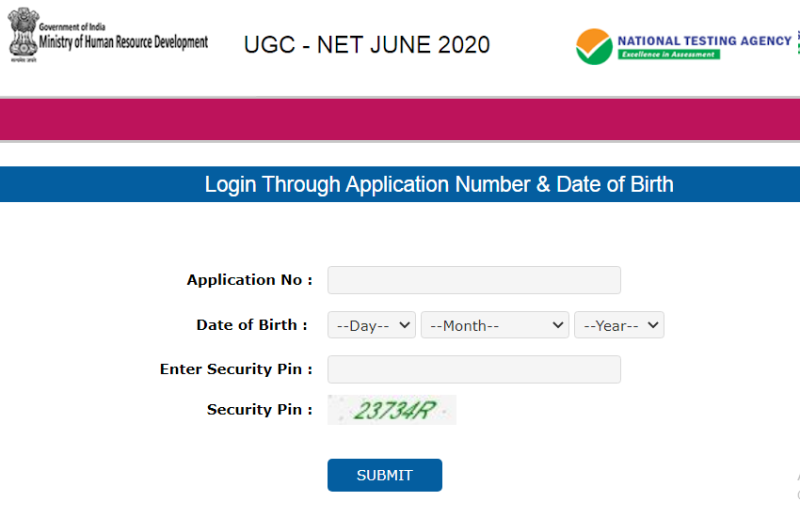Click the Enter Security Pin label

[236, 369]
